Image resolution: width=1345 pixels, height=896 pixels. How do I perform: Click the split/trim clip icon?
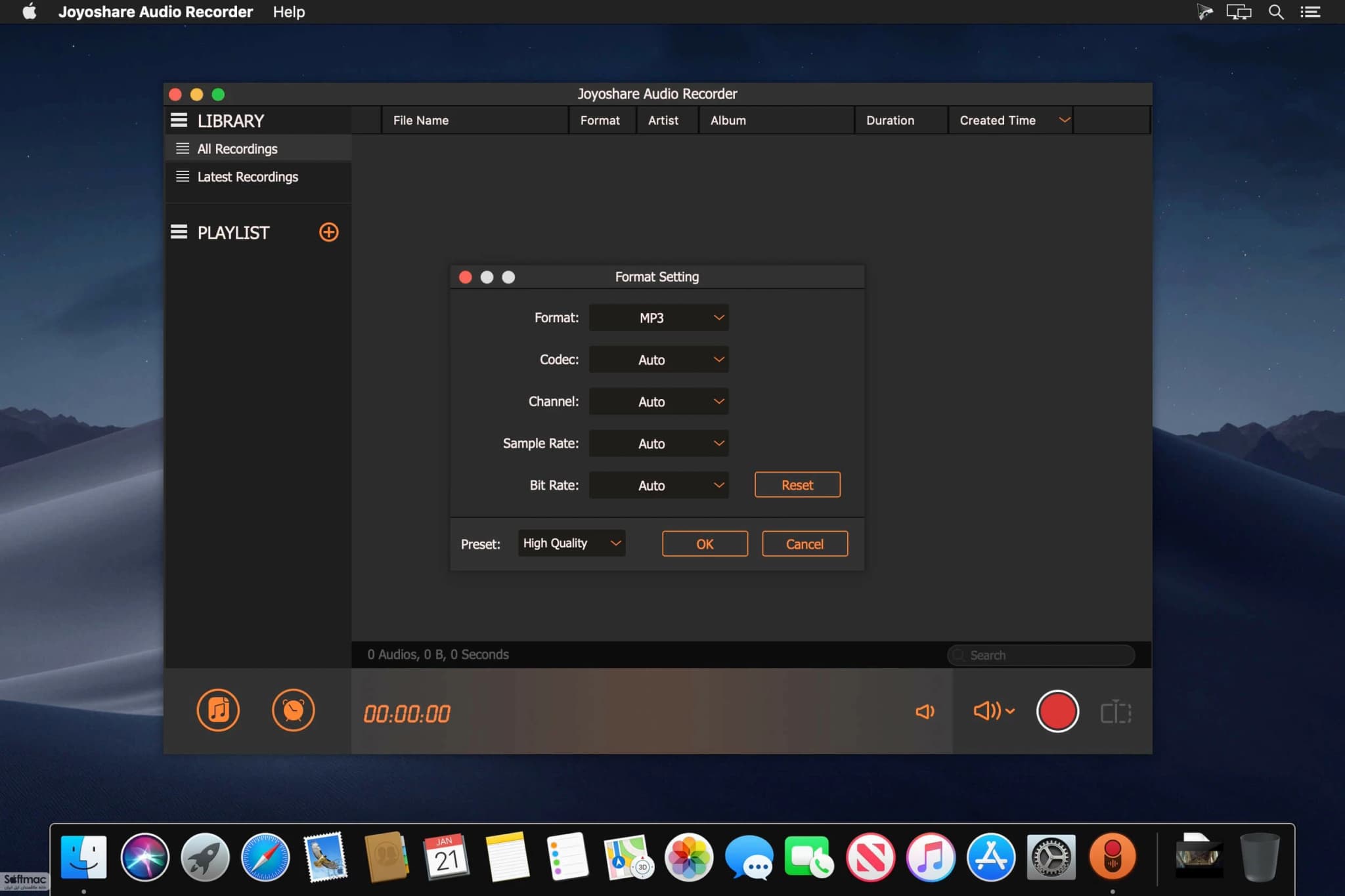(x=1116, y=712)
